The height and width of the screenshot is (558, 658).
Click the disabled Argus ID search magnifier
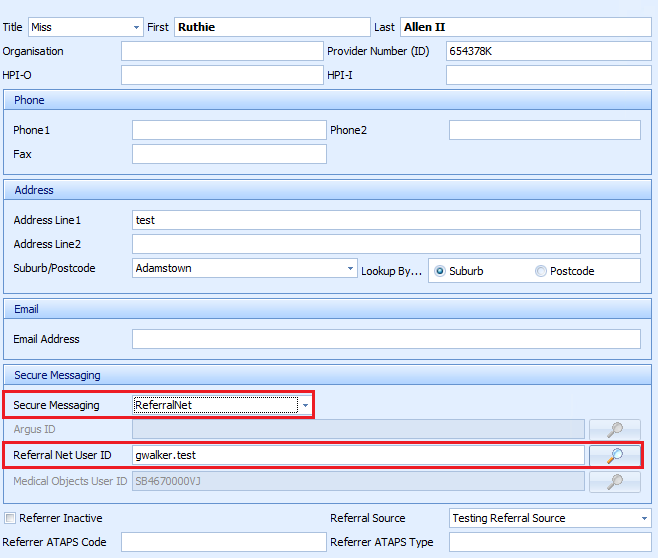[615, 429]
